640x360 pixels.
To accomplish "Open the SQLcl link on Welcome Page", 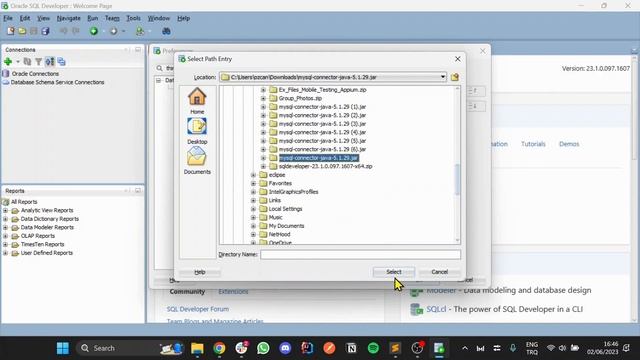I will [436, 309].
